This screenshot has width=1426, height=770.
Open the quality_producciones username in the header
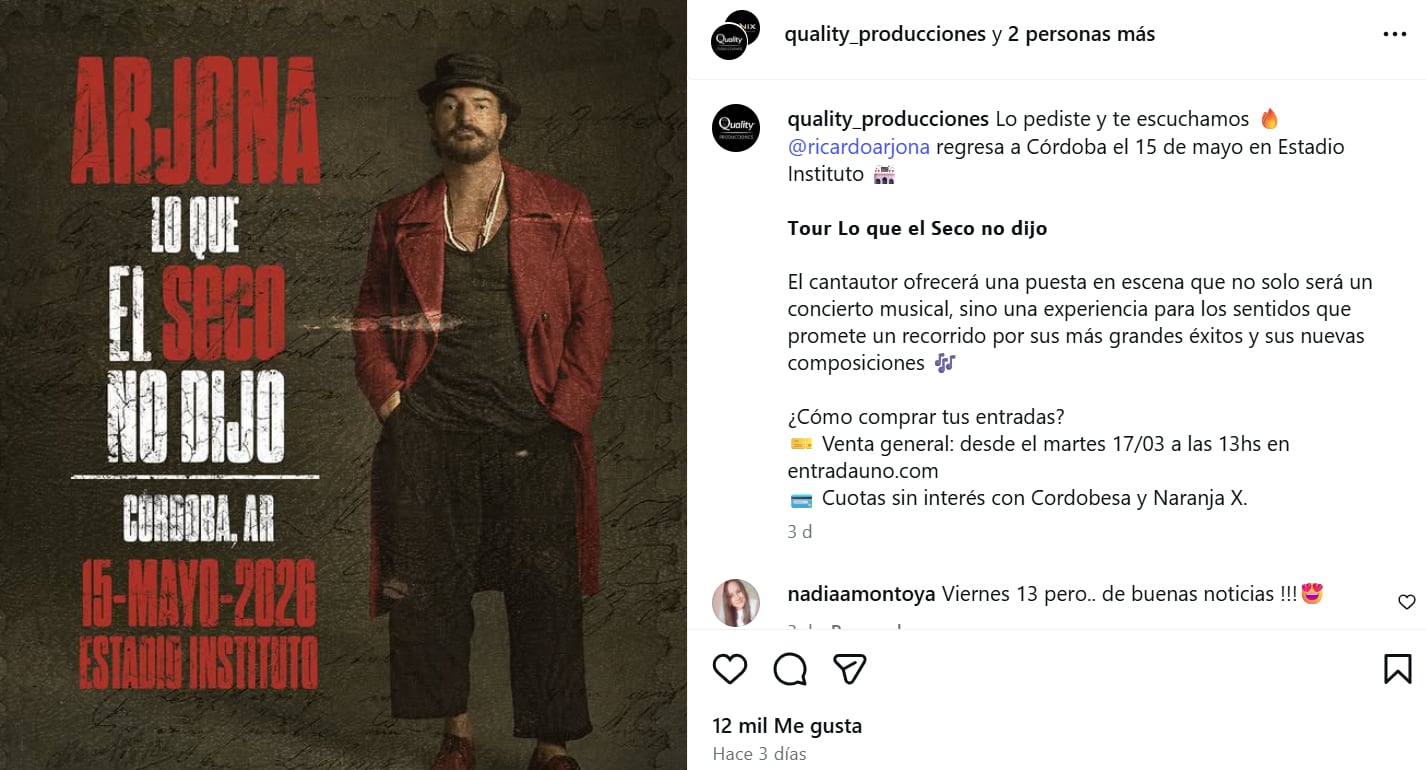(x=886, y=33)
